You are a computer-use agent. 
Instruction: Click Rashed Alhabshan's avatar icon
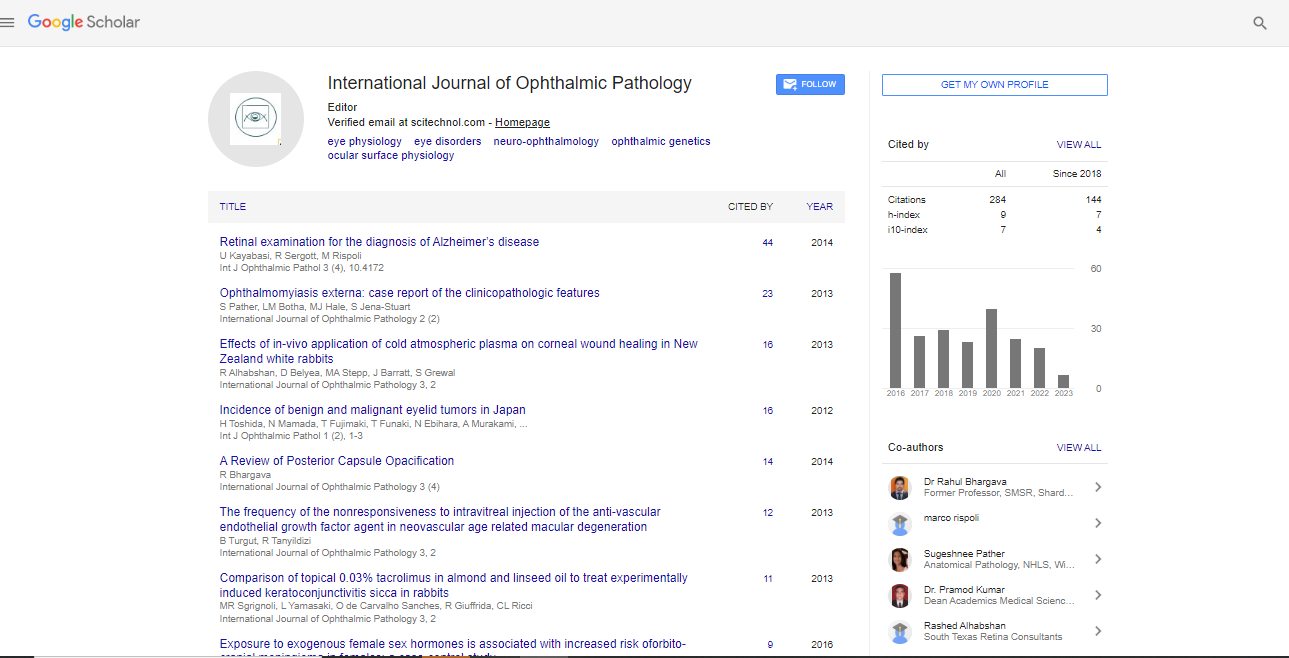[900, 631]
